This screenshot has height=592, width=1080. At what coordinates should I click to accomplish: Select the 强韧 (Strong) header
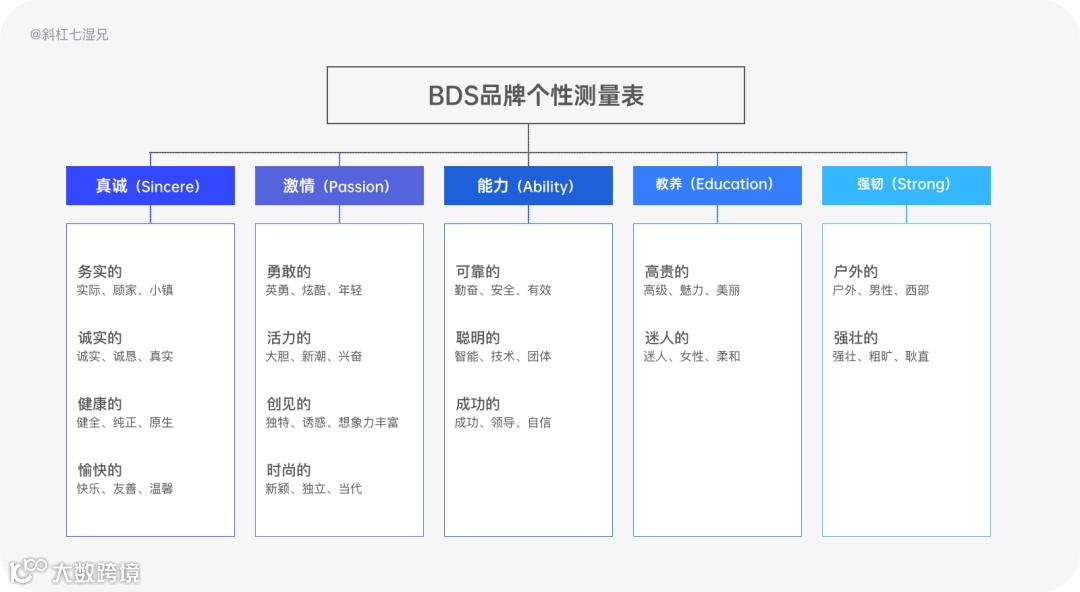906,185
